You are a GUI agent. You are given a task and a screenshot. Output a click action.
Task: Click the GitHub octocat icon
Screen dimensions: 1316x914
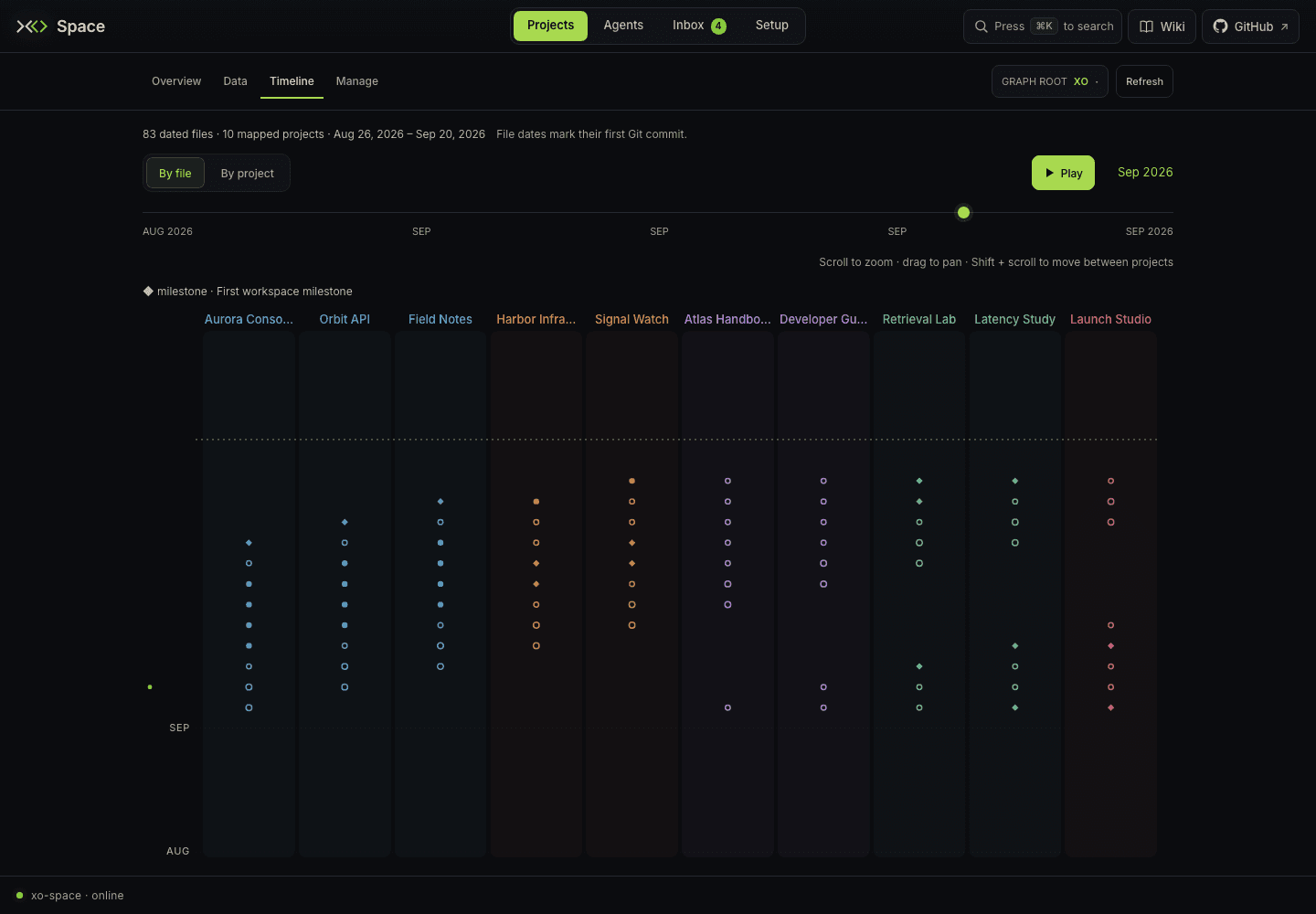pos(1220,27)
